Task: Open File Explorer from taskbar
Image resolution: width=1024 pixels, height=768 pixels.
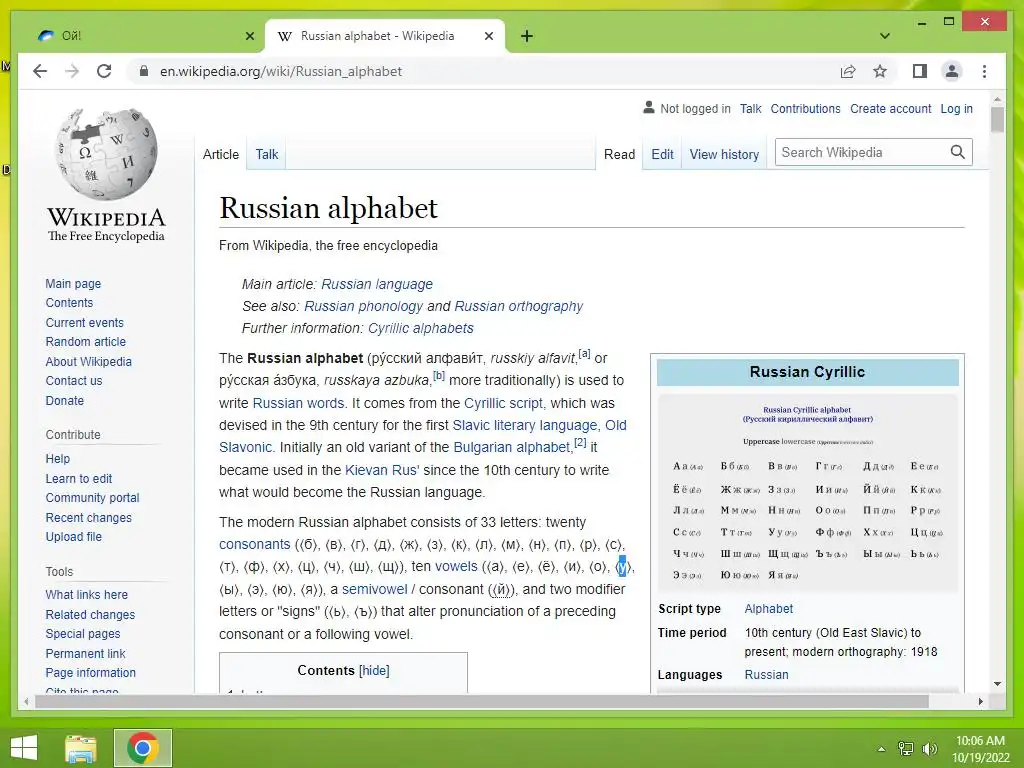Action: point(80,748)
